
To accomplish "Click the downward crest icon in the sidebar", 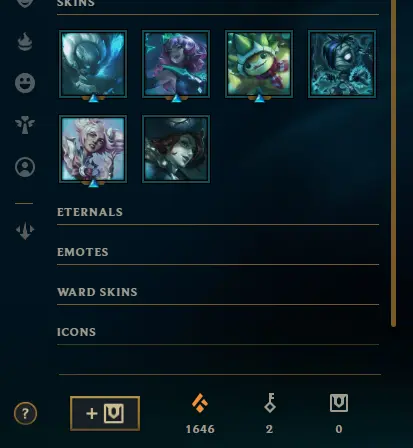I will 25,231.
